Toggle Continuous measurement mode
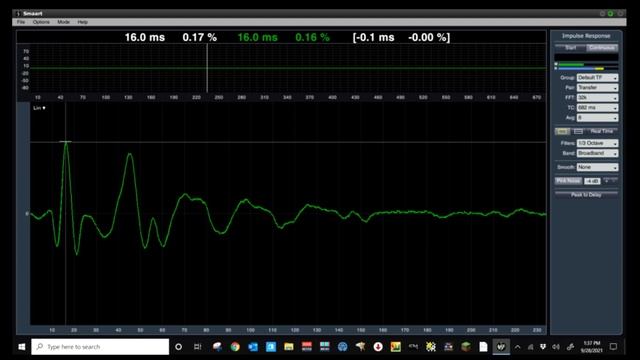 (602, 48)
